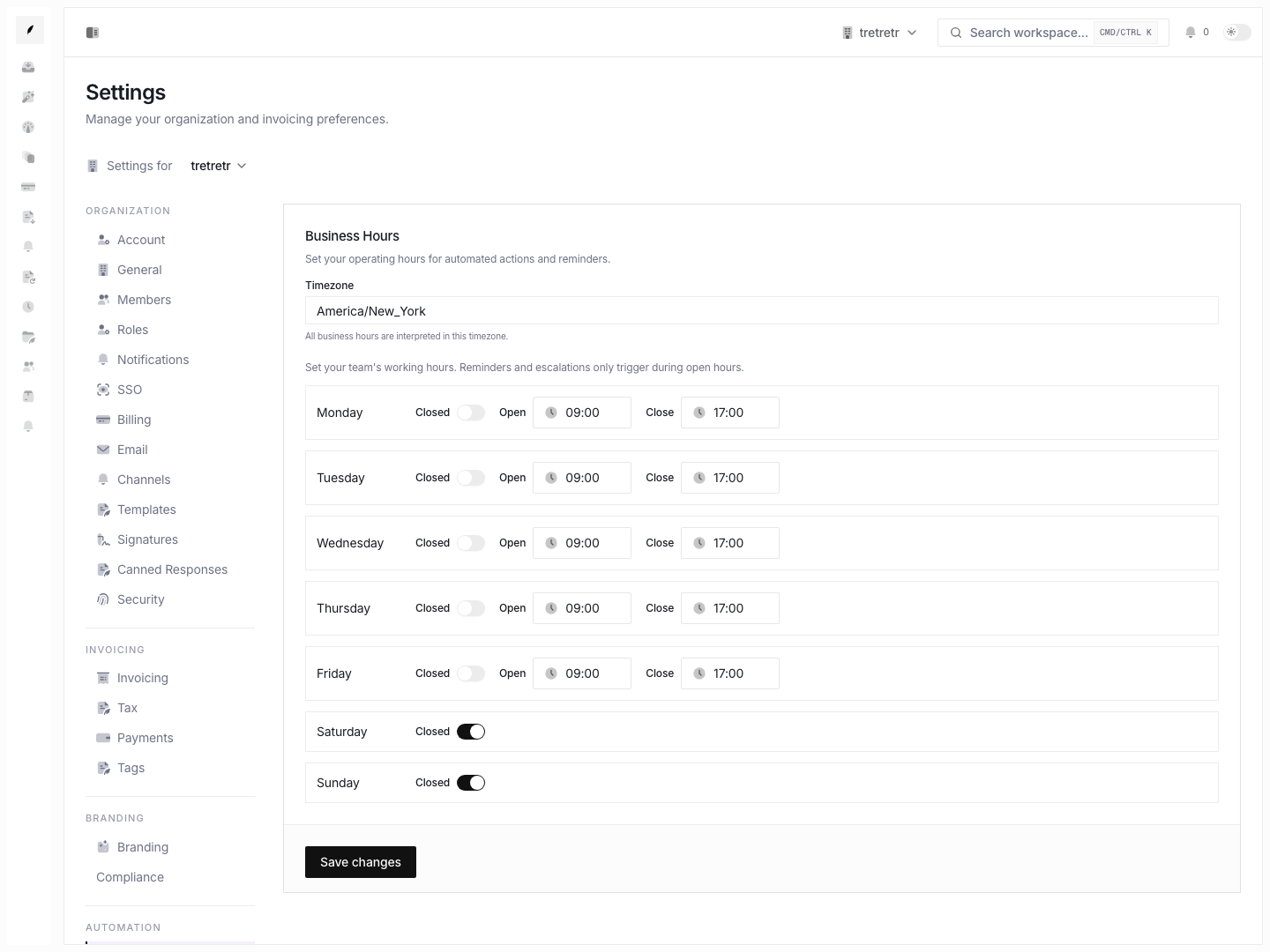Click the fingerprint icon next to Security
1270x952 pixels.
click(103, 599)
